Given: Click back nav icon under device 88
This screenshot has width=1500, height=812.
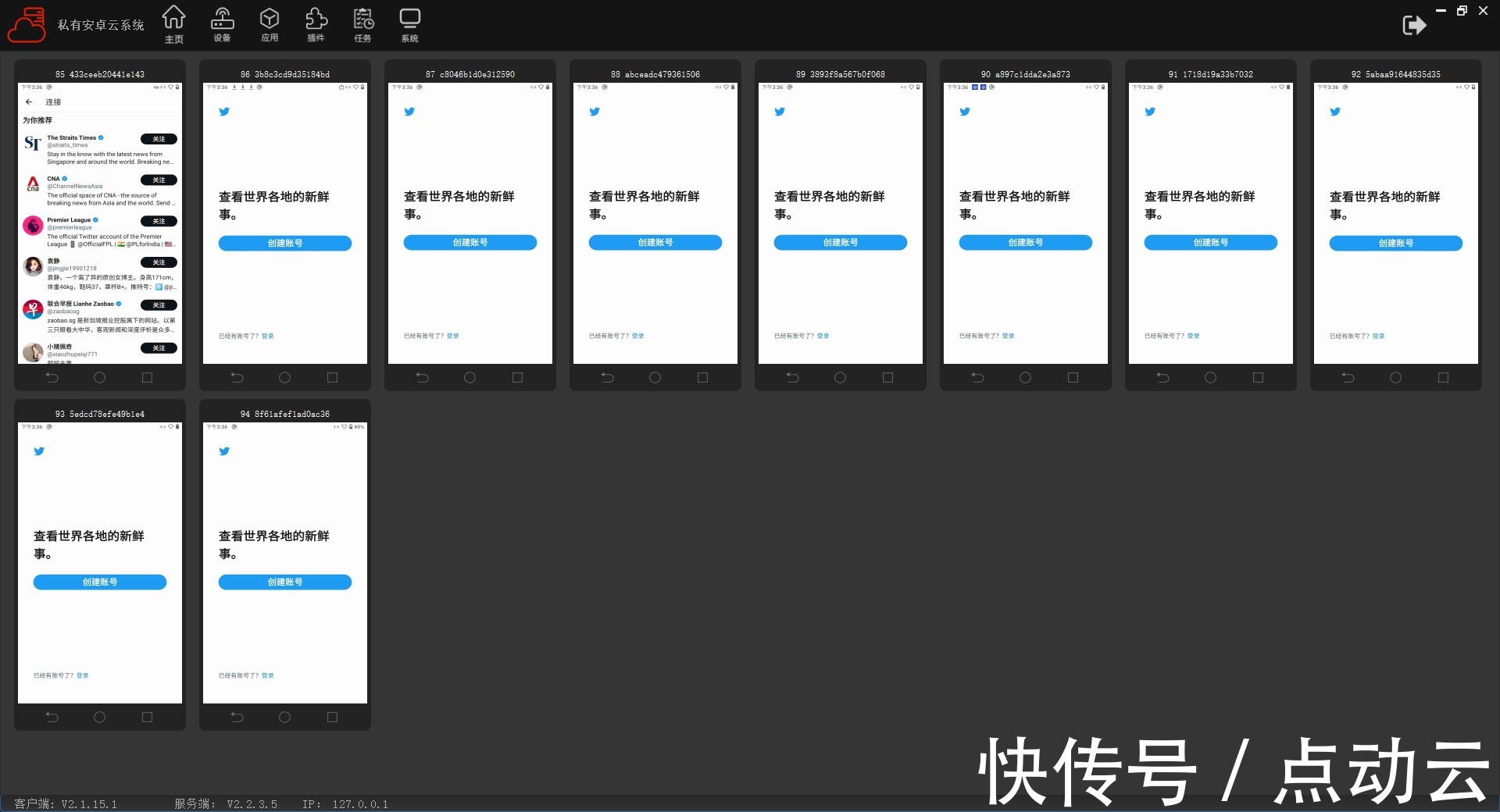Looking at the screenshot, I should [608, 378].
